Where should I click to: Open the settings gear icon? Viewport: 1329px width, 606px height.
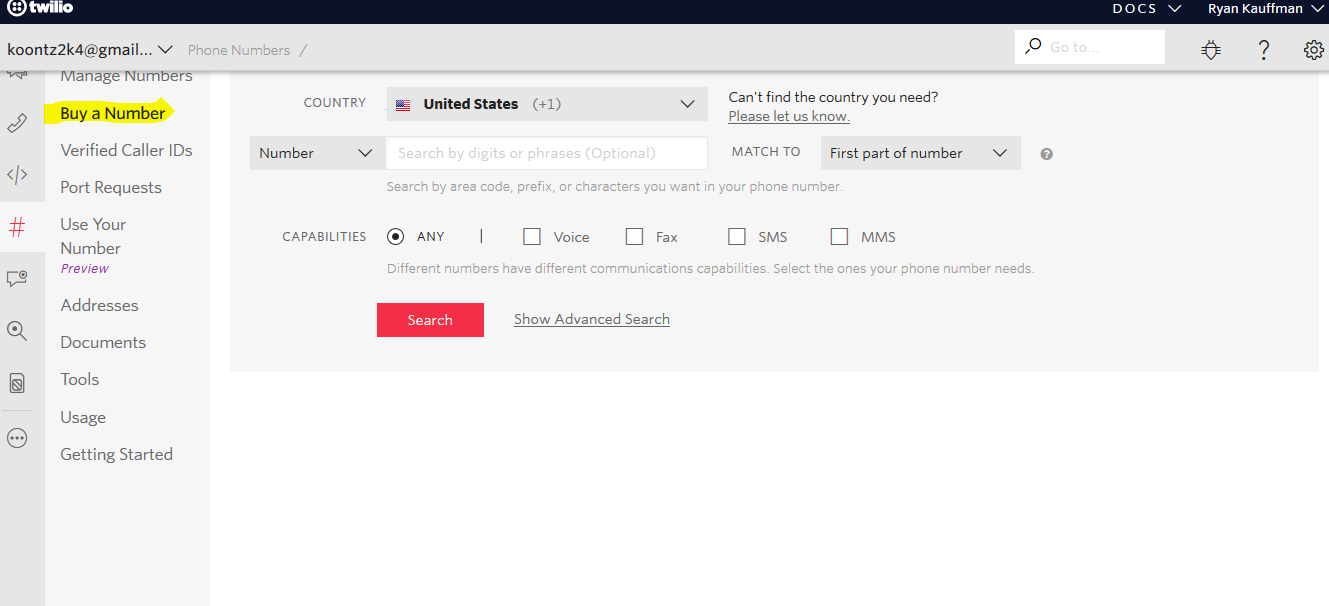[x=1314, y=50]
